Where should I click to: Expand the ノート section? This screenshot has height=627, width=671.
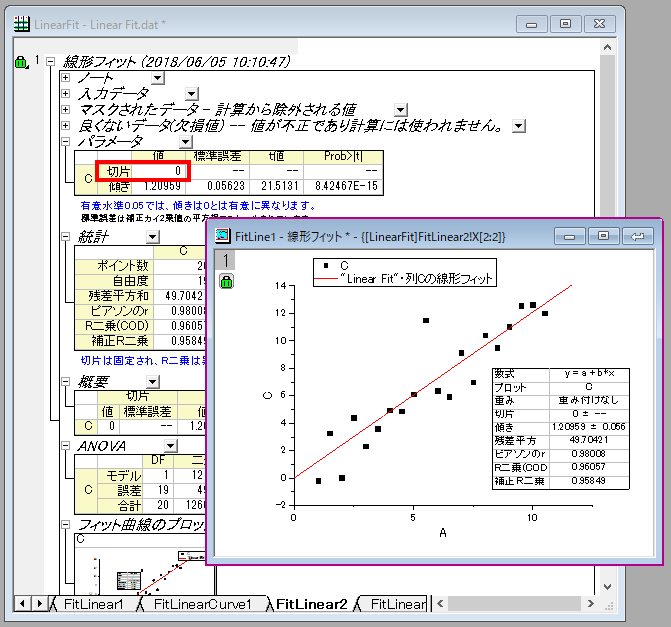point(66,78)
